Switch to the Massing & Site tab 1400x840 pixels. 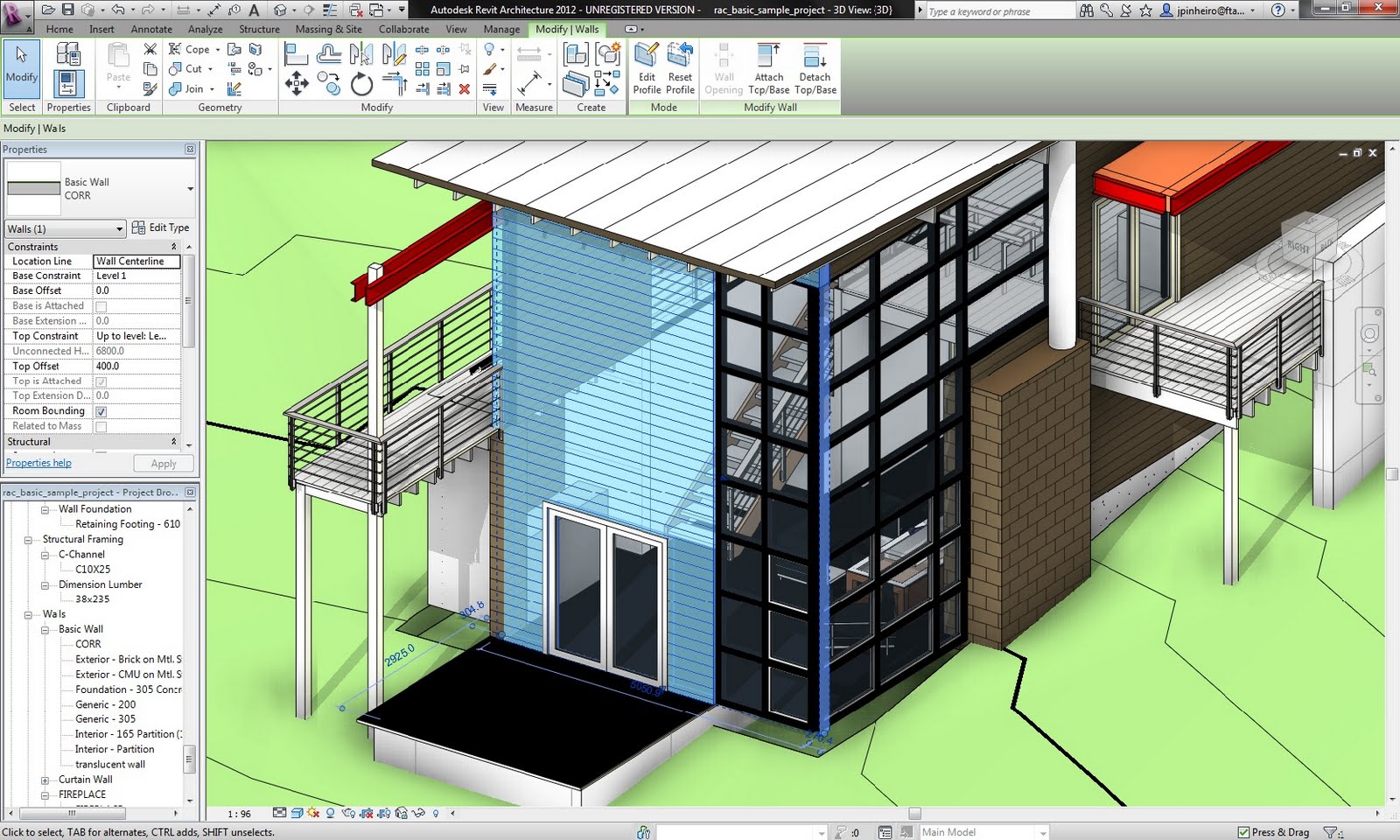click(x=328, y=29)
